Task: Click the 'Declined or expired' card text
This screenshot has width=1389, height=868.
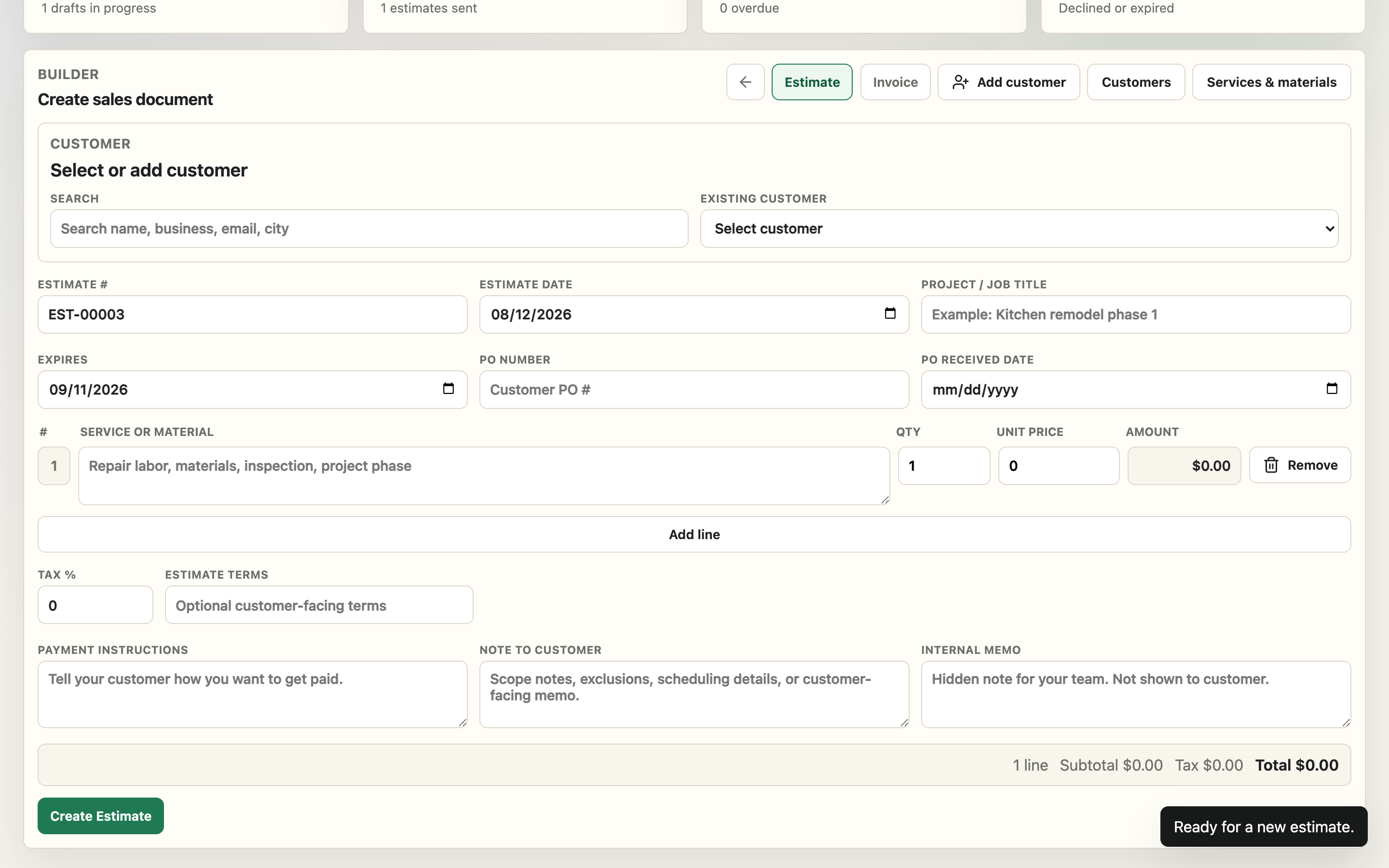Action: 1117,8
